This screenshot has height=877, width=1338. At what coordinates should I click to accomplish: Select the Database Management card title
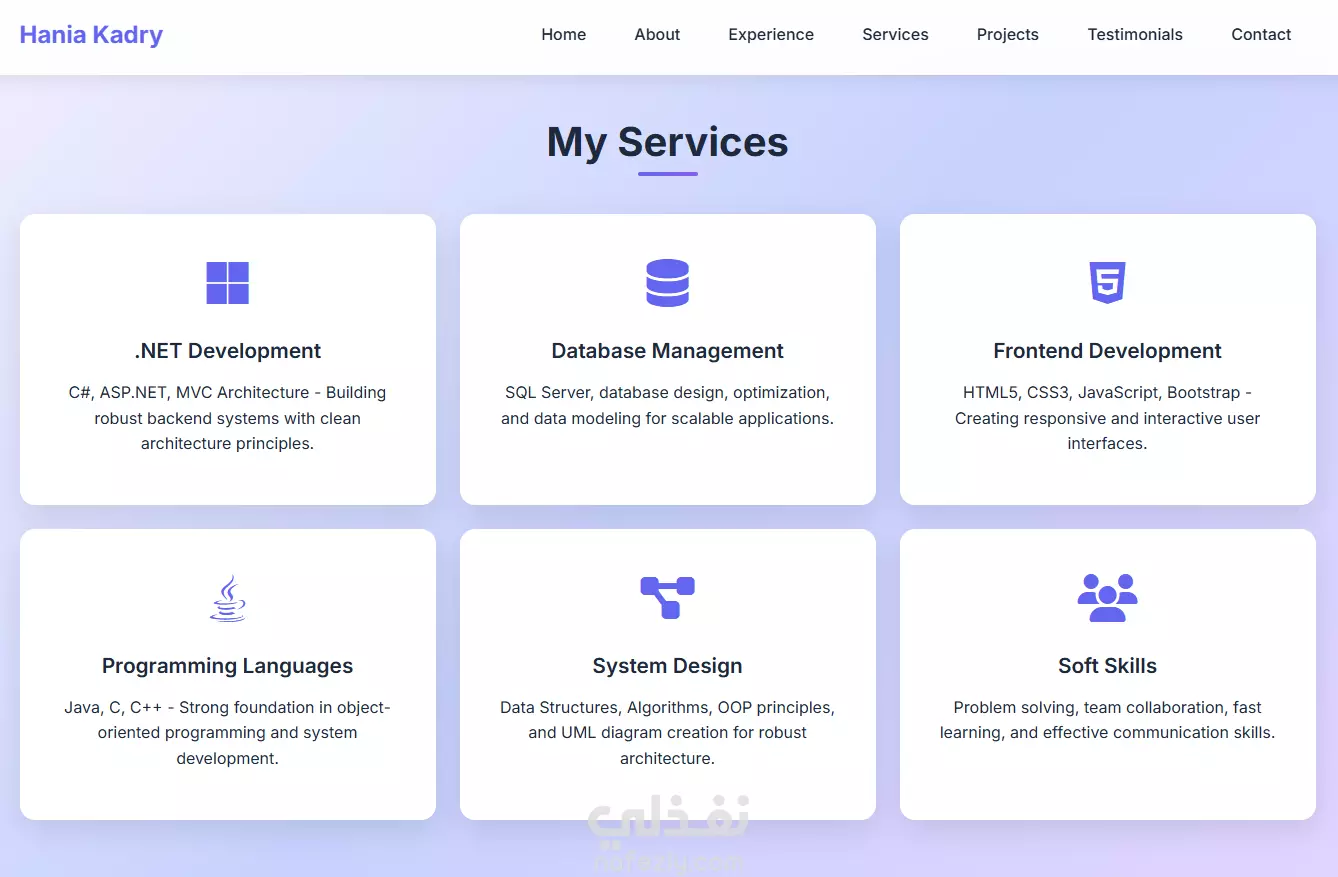coord(667,351)
